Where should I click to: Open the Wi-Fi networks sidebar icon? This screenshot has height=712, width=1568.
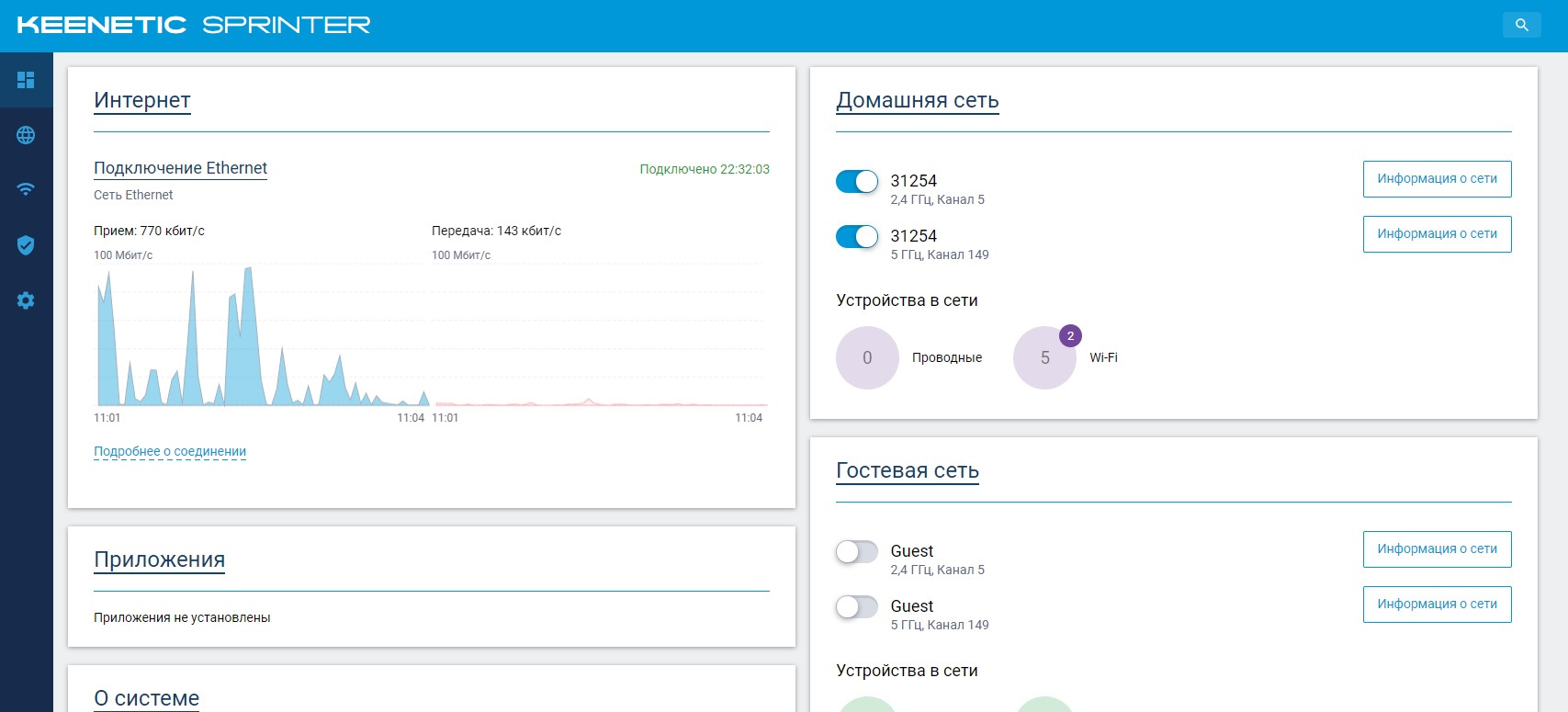click(26, 189)
